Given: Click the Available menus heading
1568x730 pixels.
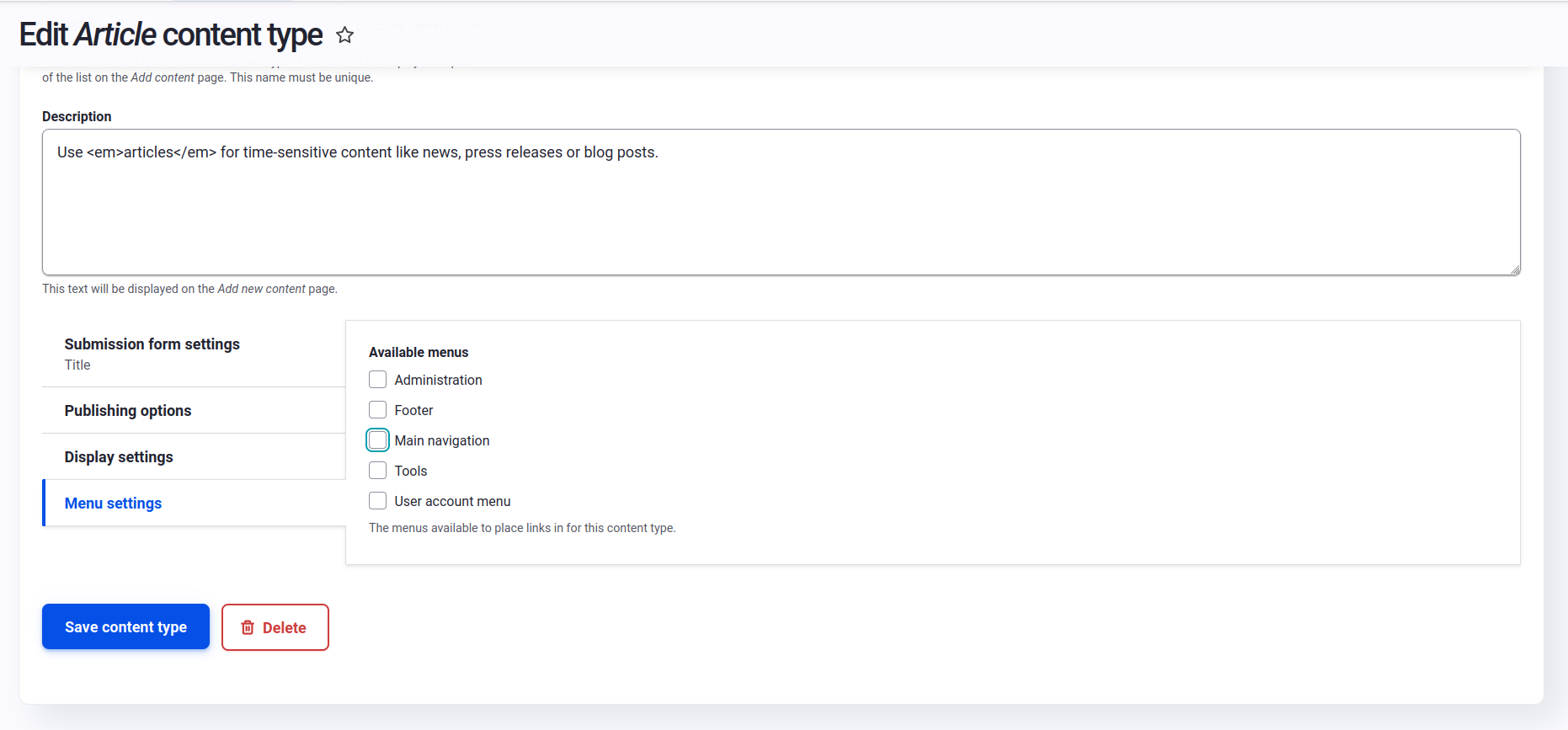Looking at the screenshot, I should click(419, 353).
